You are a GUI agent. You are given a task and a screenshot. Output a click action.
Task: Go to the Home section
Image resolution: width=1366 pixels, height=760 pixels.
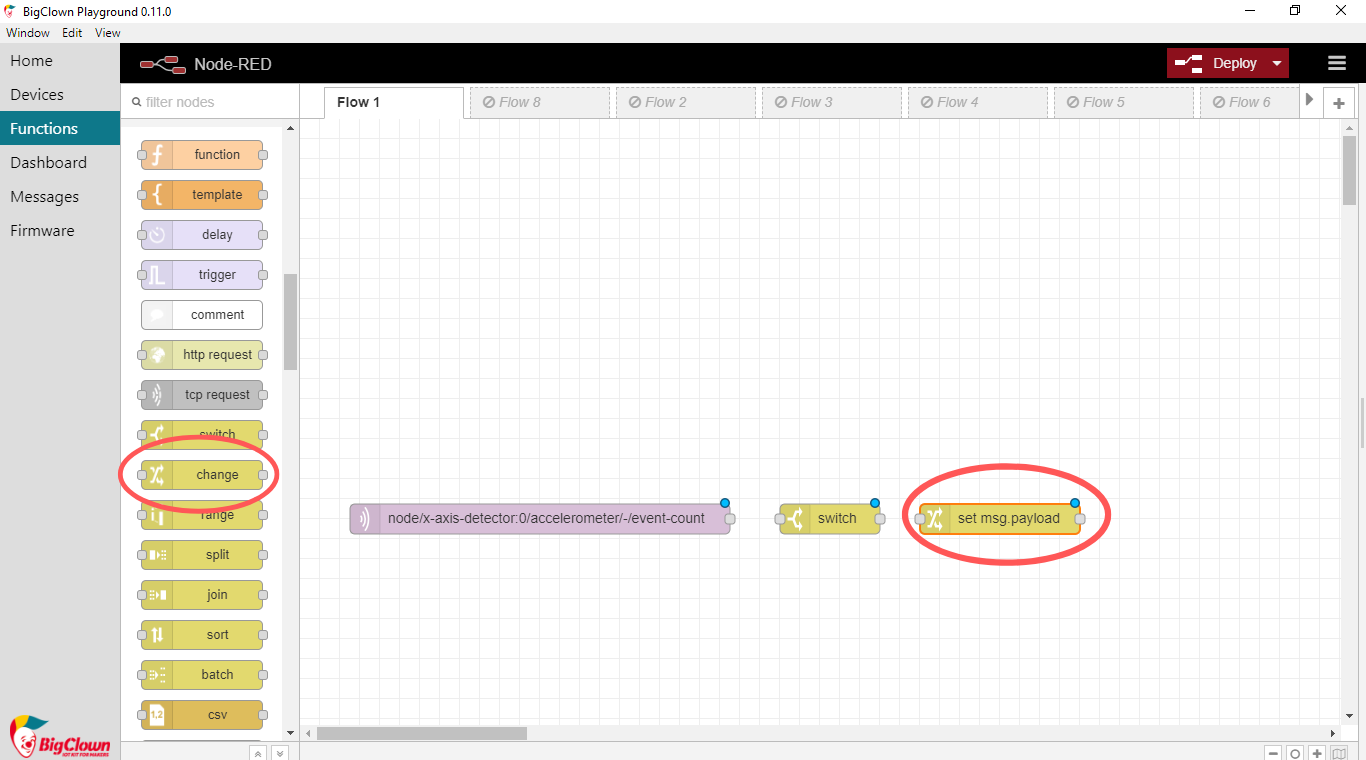pos(60,61)
